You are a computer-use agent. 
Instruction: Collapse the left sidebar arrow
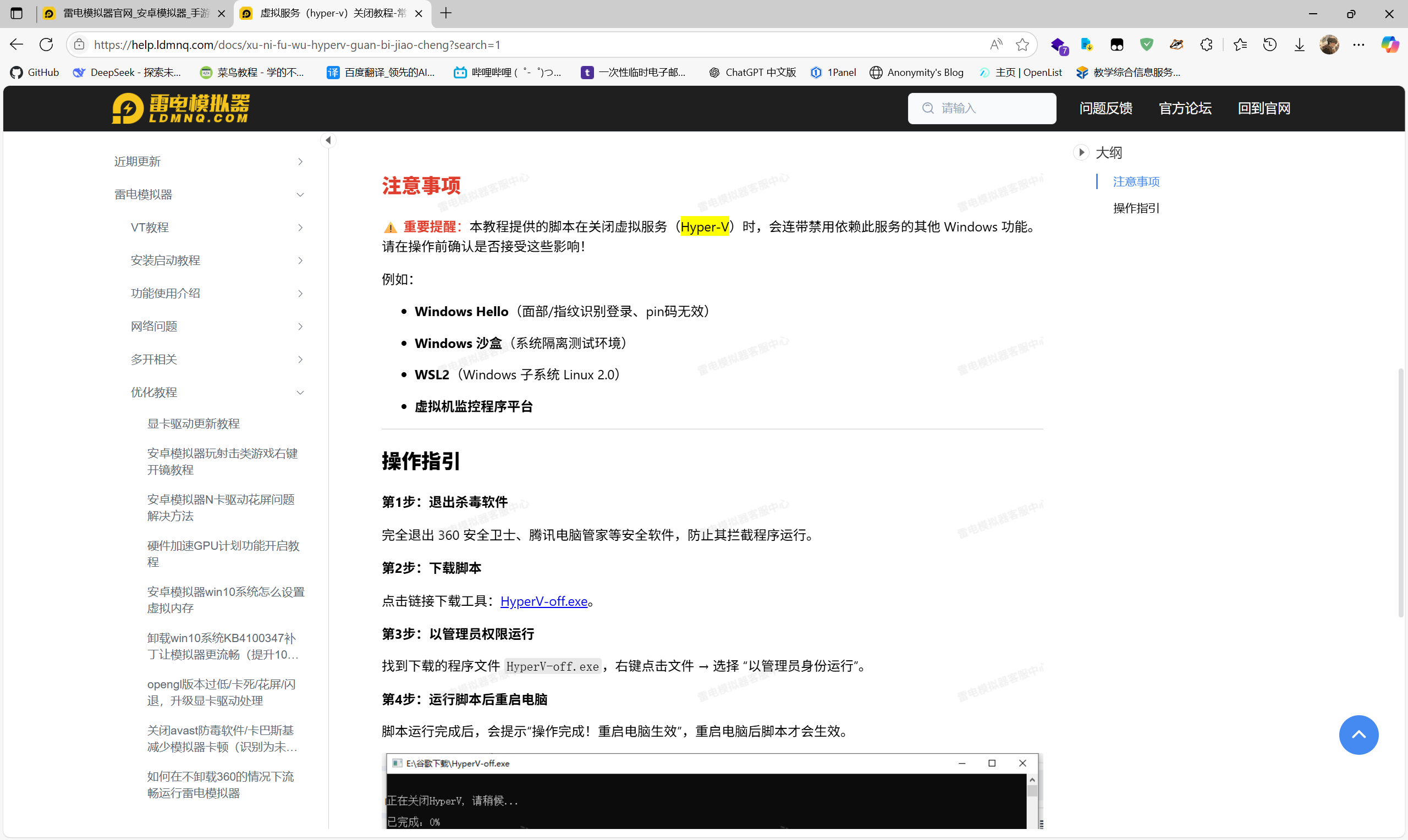pyautogui.click(x=328, y=140)
